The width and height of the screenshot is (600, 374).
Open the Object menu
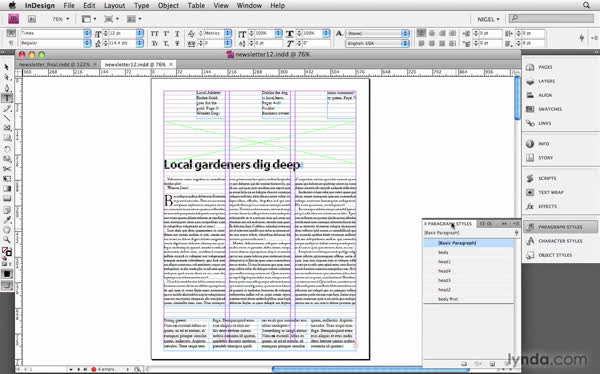pos(168,5)
